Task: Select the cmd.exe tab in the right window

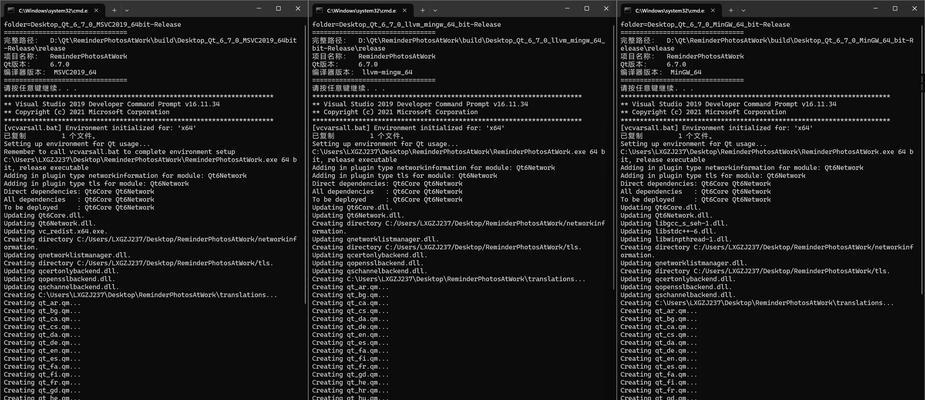Action: pos(672,10)
